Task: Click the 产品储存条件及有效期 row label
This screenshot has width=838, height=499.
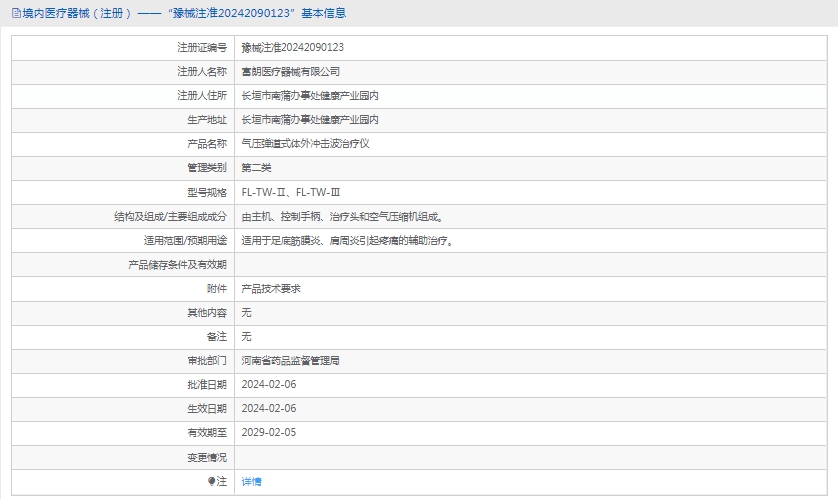Action: coord(178,264)
